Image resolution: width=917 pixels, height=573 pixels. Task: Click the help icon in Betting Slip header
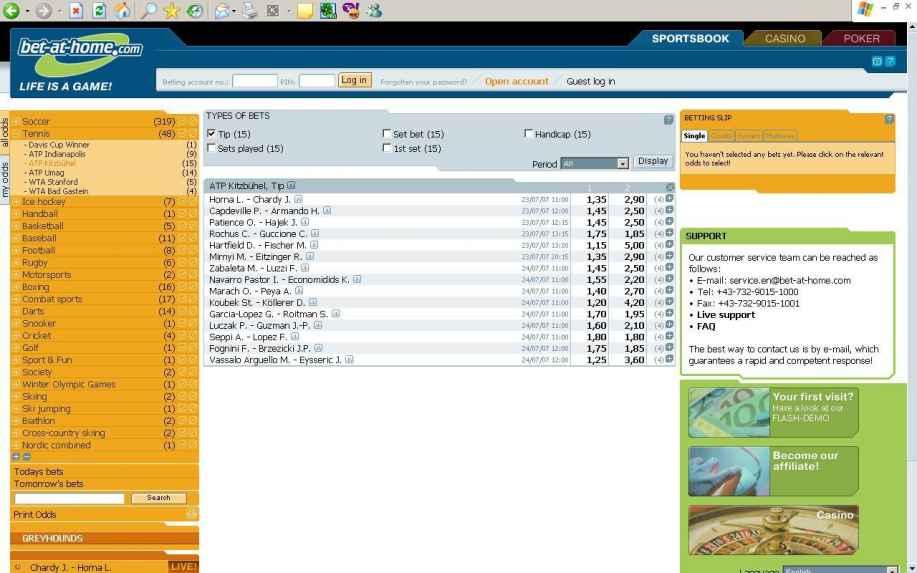tap(889, 119)
